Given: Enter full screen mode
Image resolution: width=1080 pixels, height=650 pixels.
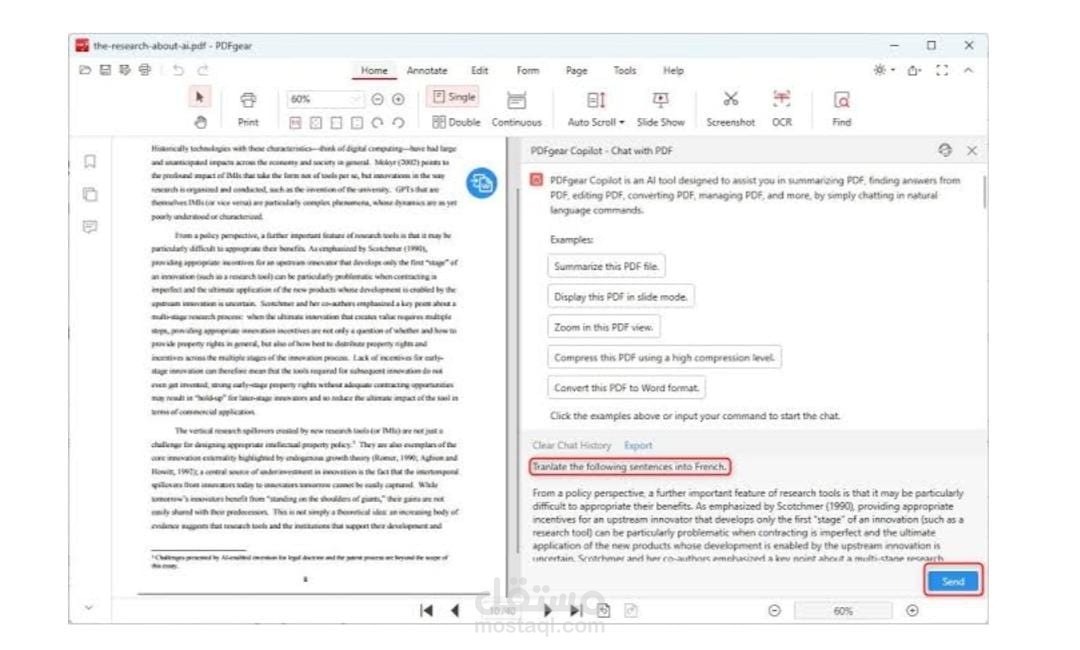Looking at the screenshot, I should click(942, 70).
